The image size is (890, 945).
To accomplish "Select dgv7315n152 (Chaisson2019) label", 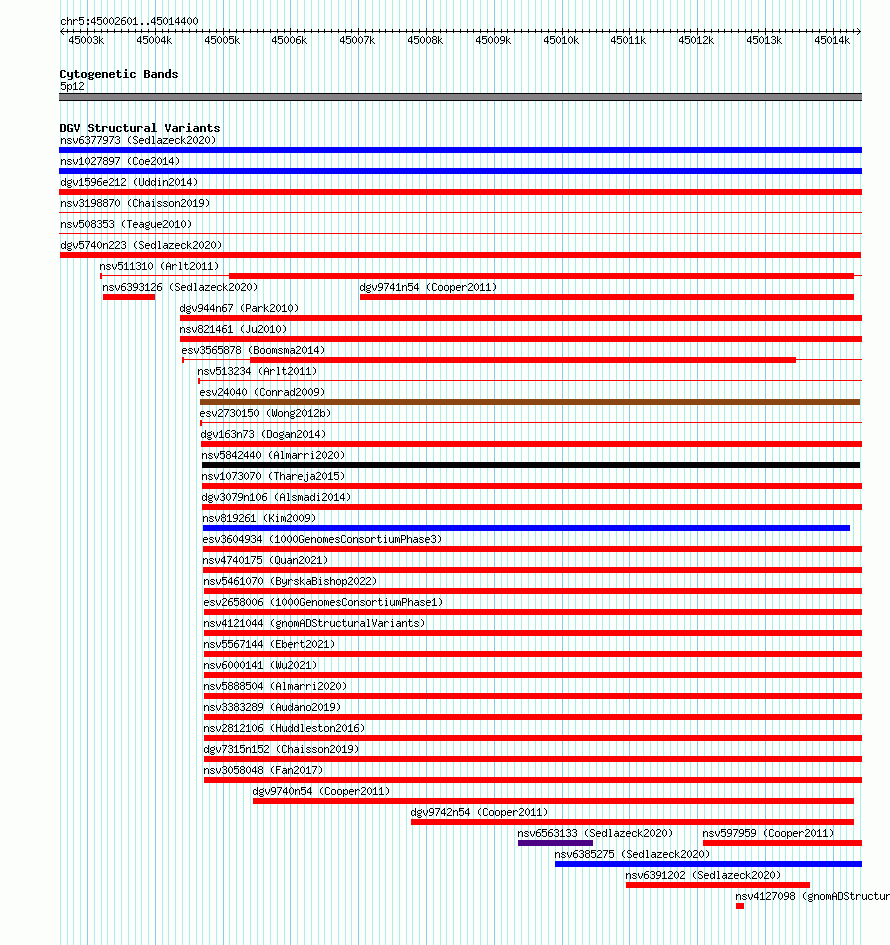I will pos(281,750).
